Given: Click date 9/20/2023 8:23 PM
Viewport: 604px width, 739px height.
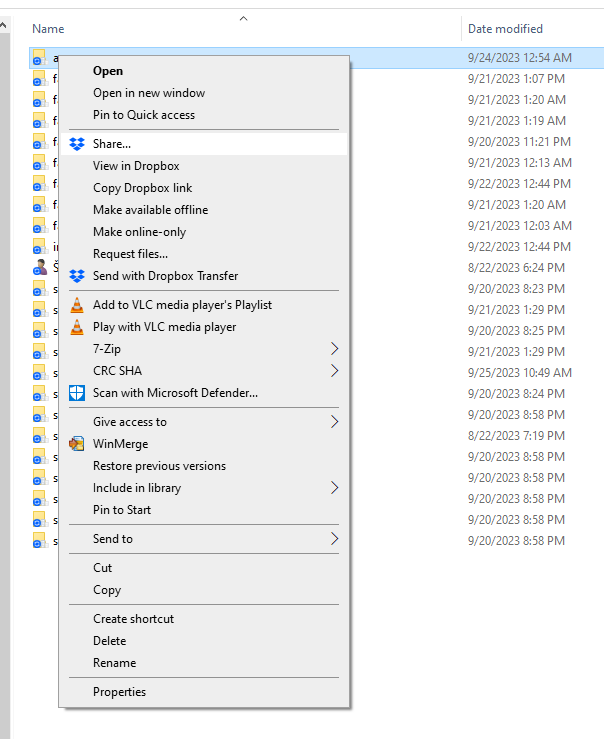Looking at the screenshot, I should [516, 288].
